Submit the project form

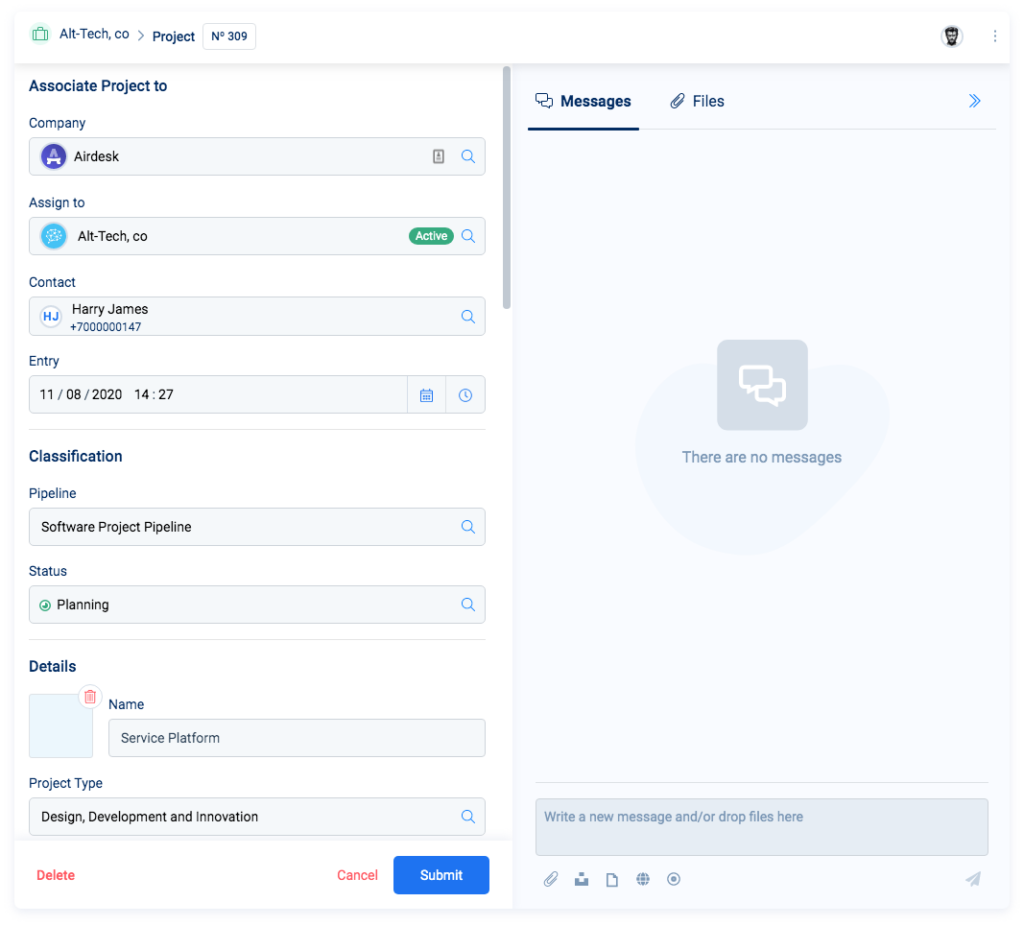click(441, 874)
